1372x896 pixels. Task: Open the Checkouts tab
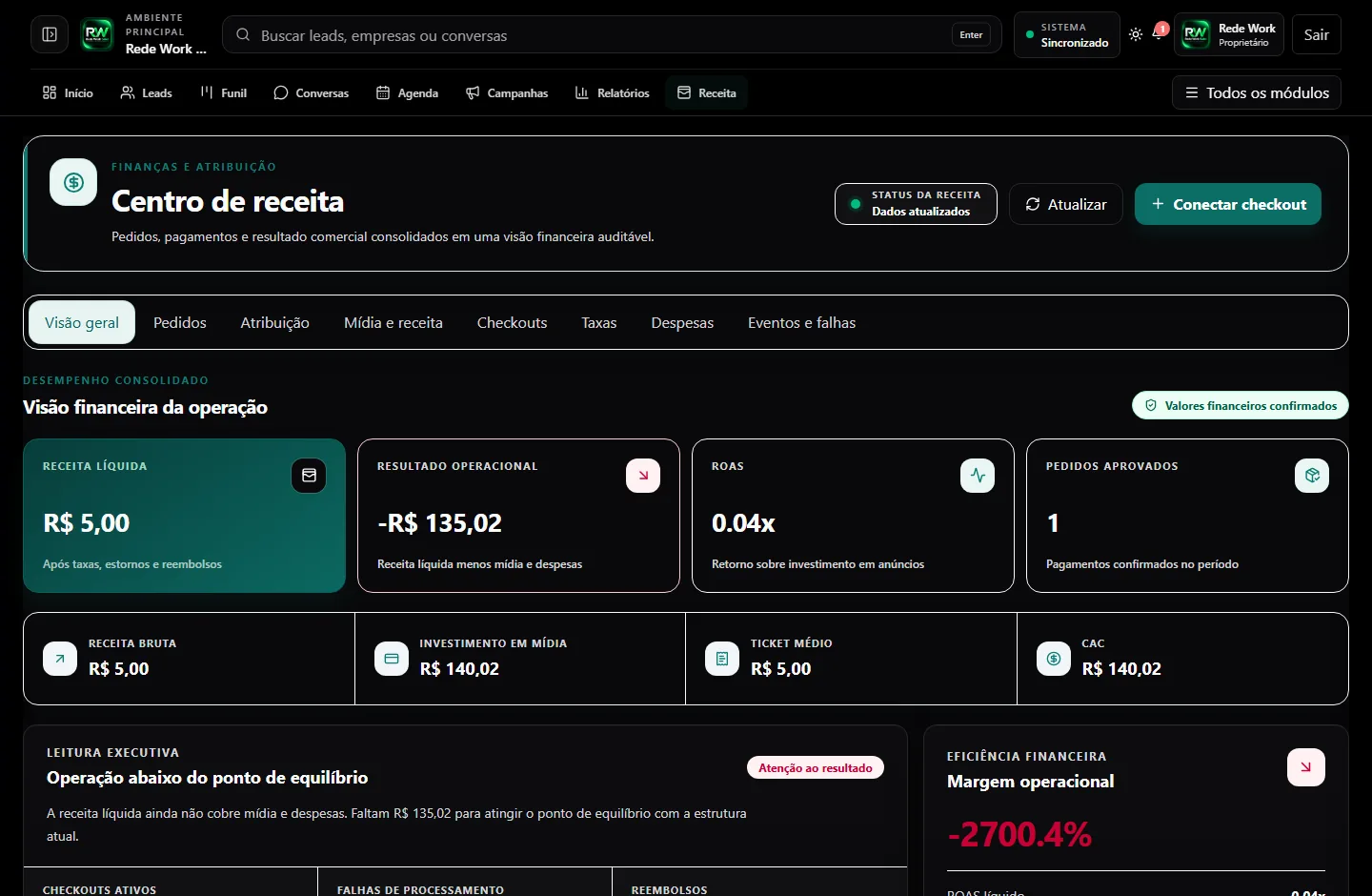tap(513, 322)
